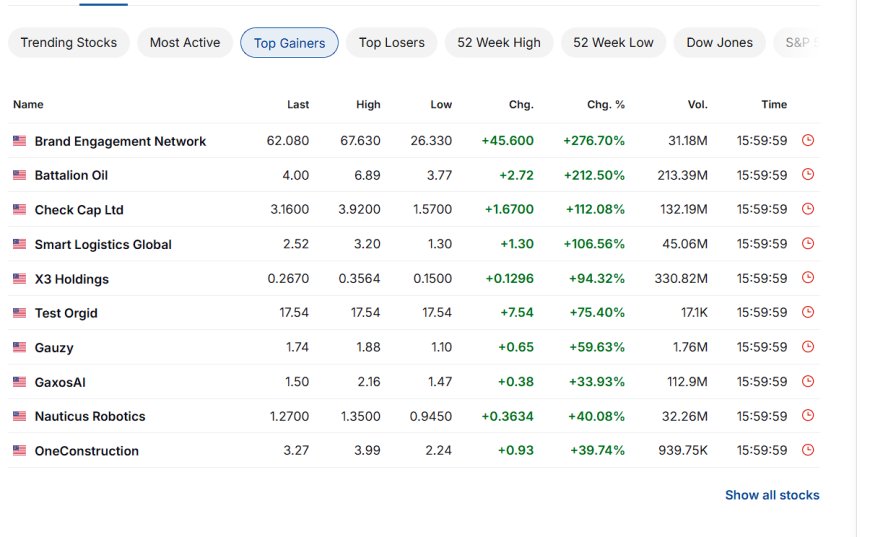Show the 52 Week Low tab
Viewport: 870px width, 537px height.
pos(613,43)
